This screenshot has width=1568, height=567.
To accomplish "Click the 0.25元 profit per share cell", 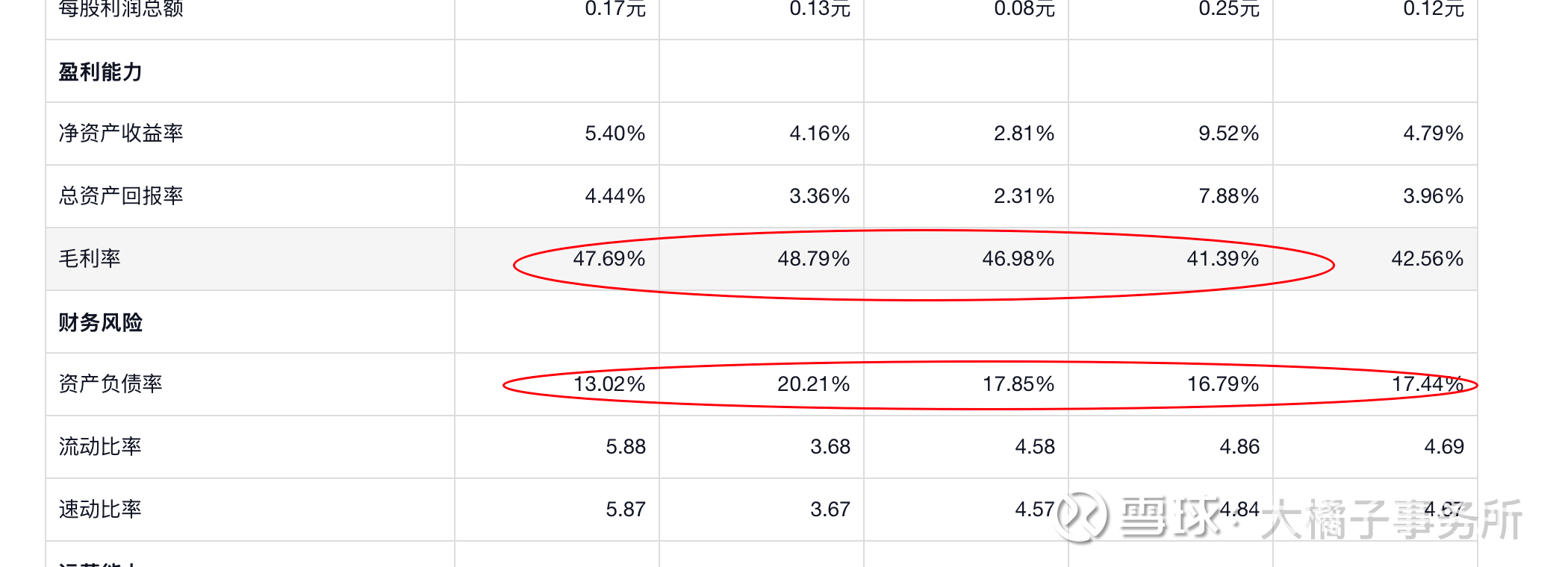I will pyautogui.click(x=1228, y=9).
